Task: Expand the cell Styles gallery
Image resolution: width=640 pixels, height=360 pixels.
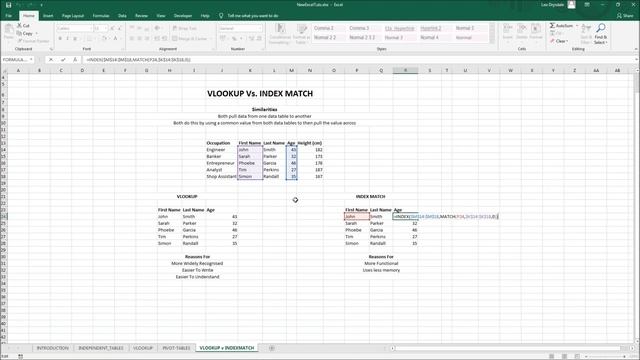Action: [492, 40]
